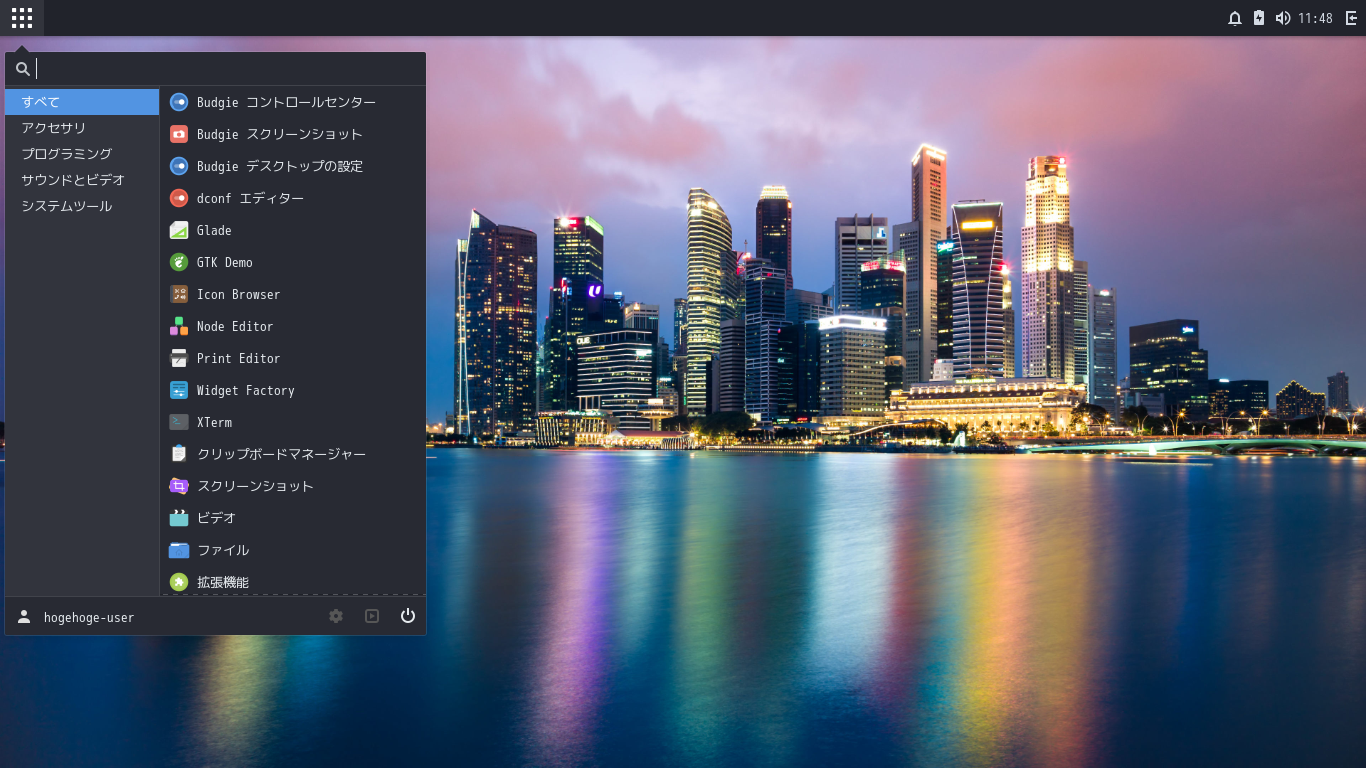Click hogehoge-user name label
This screenshot has width=1366, height=768.
coord(89,617)
